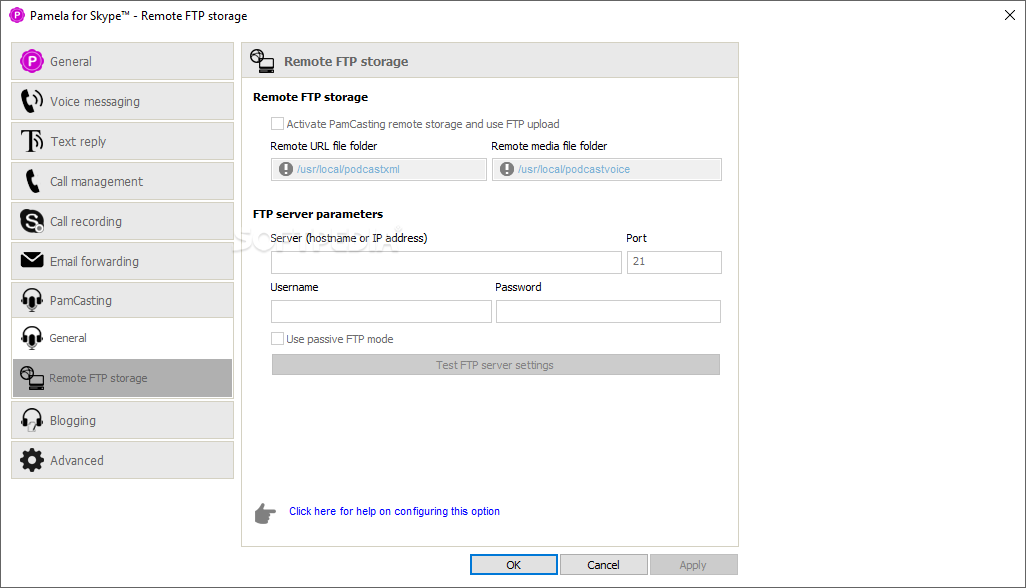This screenshot has width=1026, height=588.
Task: Enable Activate PamCasting remote storage checkbox
Action: [x=277, y=124]
